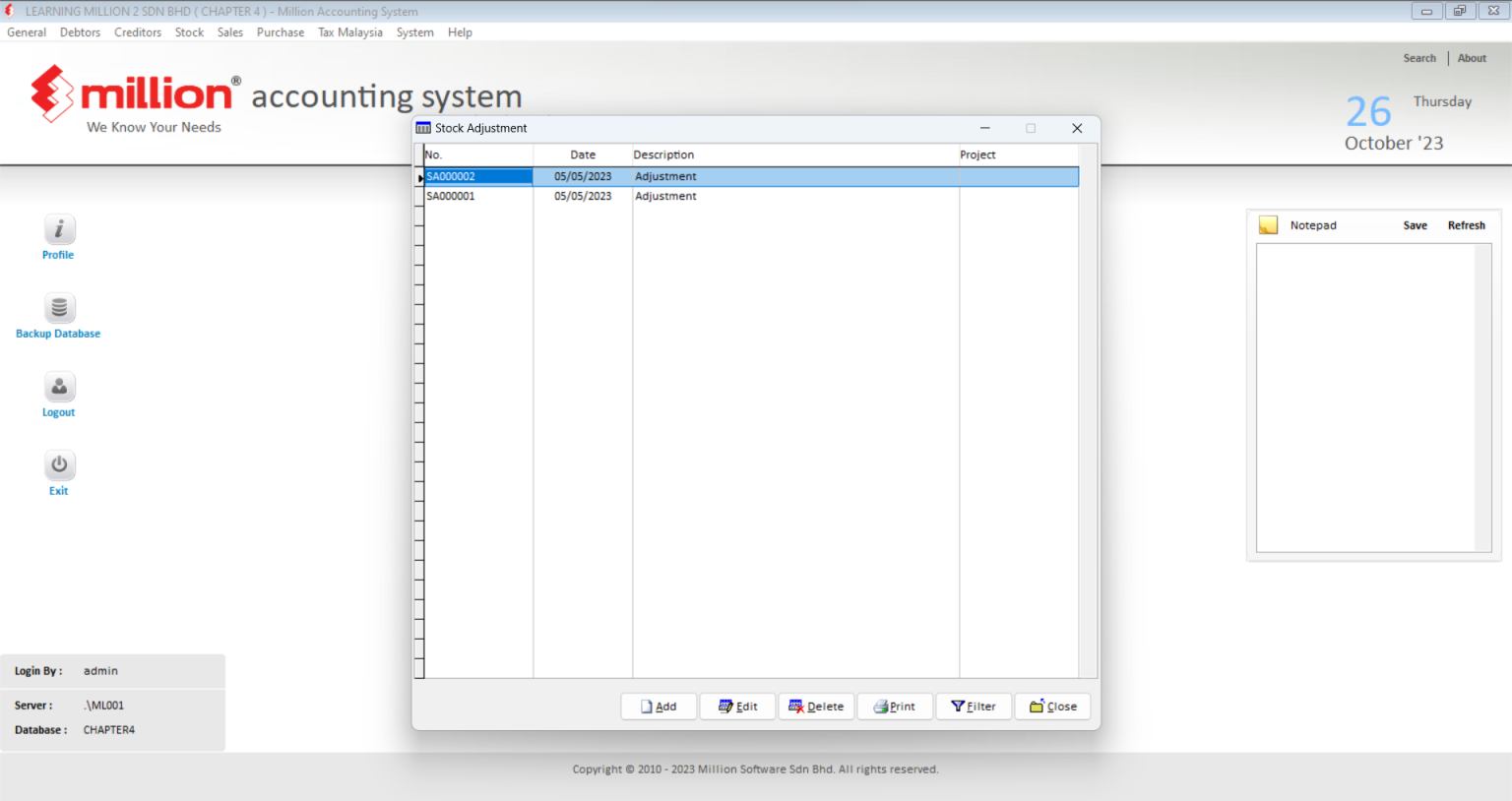Click the Description cell of SA000001
Screen dimensions: 1512x801
pyautogui.click(x=795, y=196)
